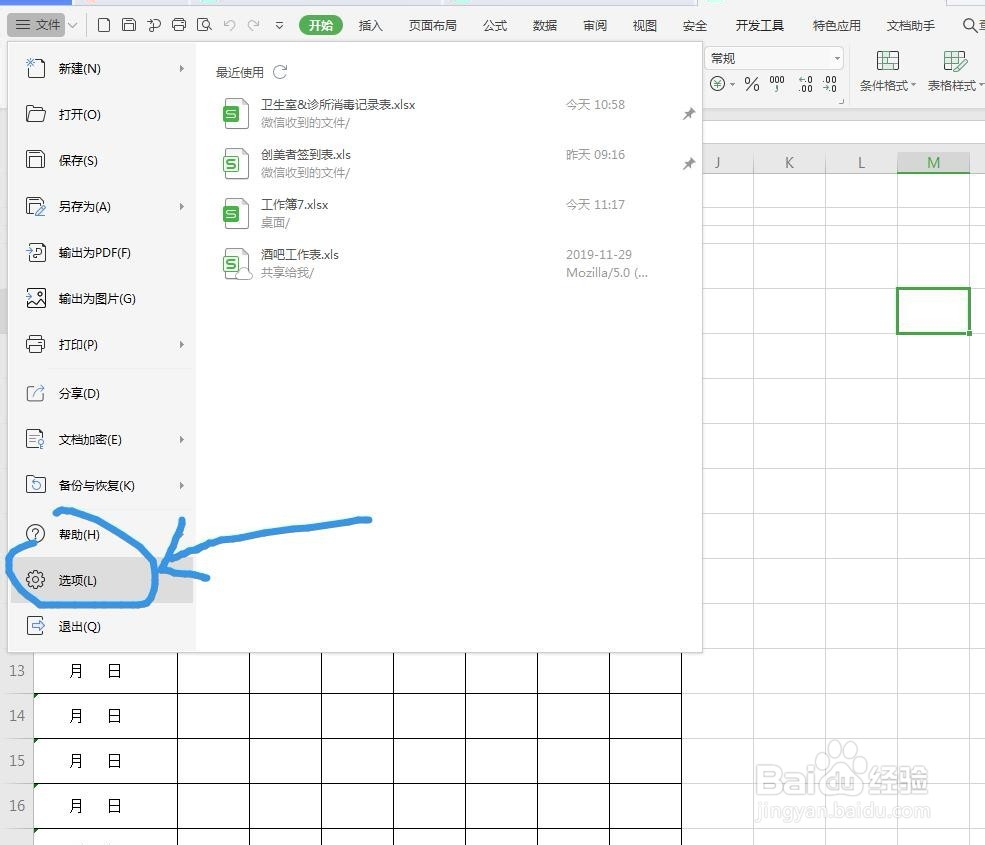Pin the 卫生室&诊所消毒记录表.xlsx entry
Viewport: 985px width, 845px height.
689,114
